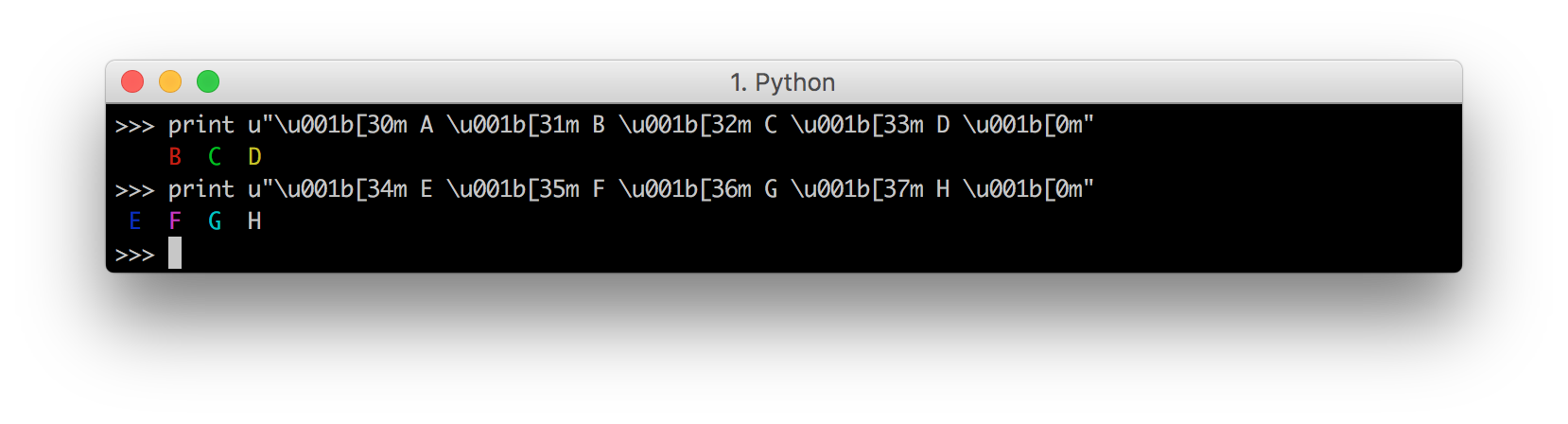
Task: Click the \u001b[37m escape code text
Action: pos(857,189)
